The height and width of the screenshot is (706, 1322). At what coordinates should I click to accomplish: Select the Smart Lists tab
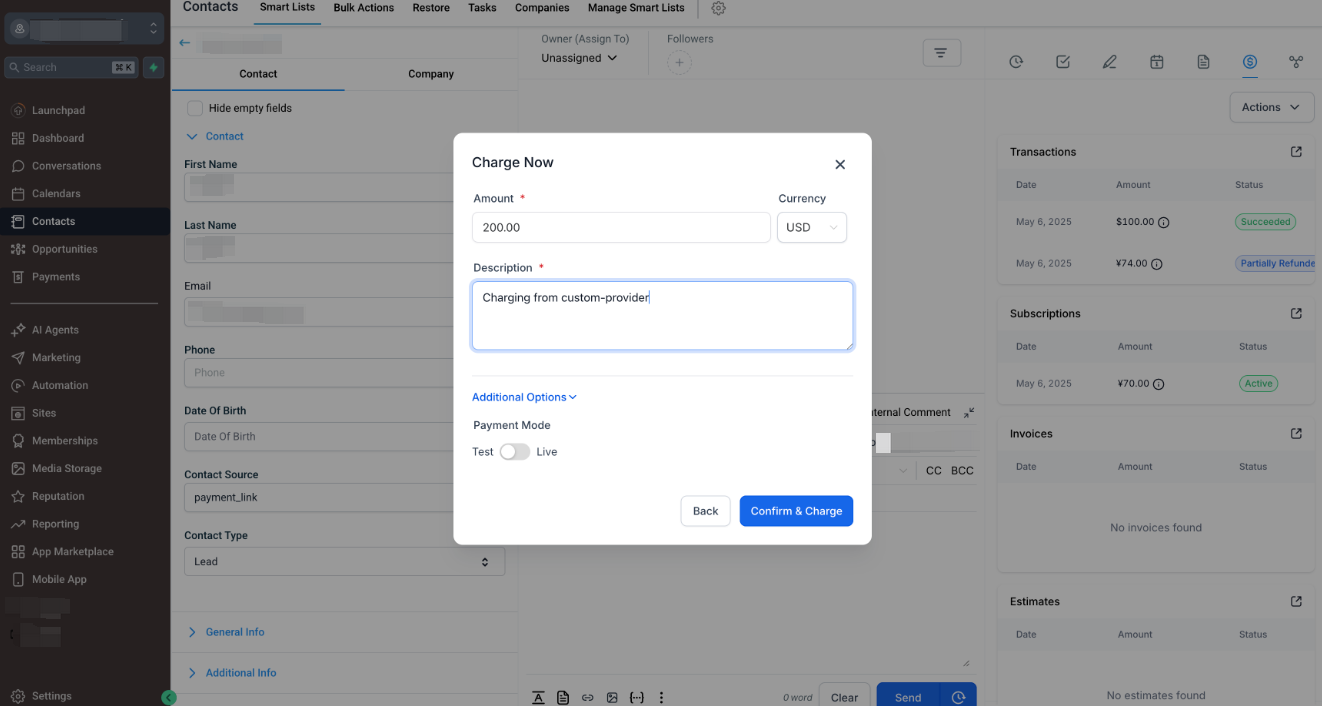[287, 8]
